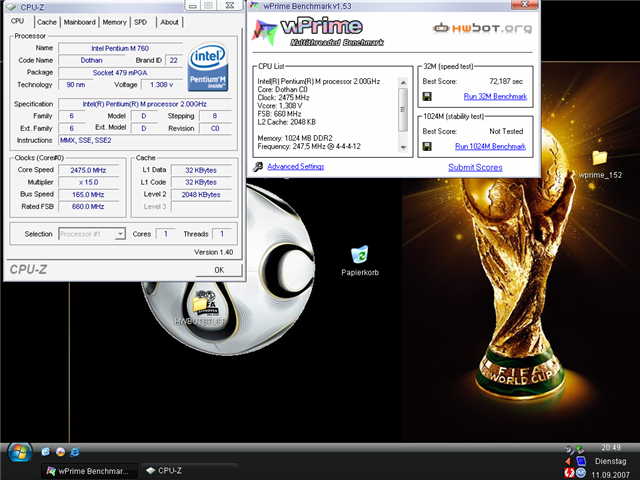The image size is (640, 480).
Task: Click the Voltage value 1.308 v
Action: [162, 84]
